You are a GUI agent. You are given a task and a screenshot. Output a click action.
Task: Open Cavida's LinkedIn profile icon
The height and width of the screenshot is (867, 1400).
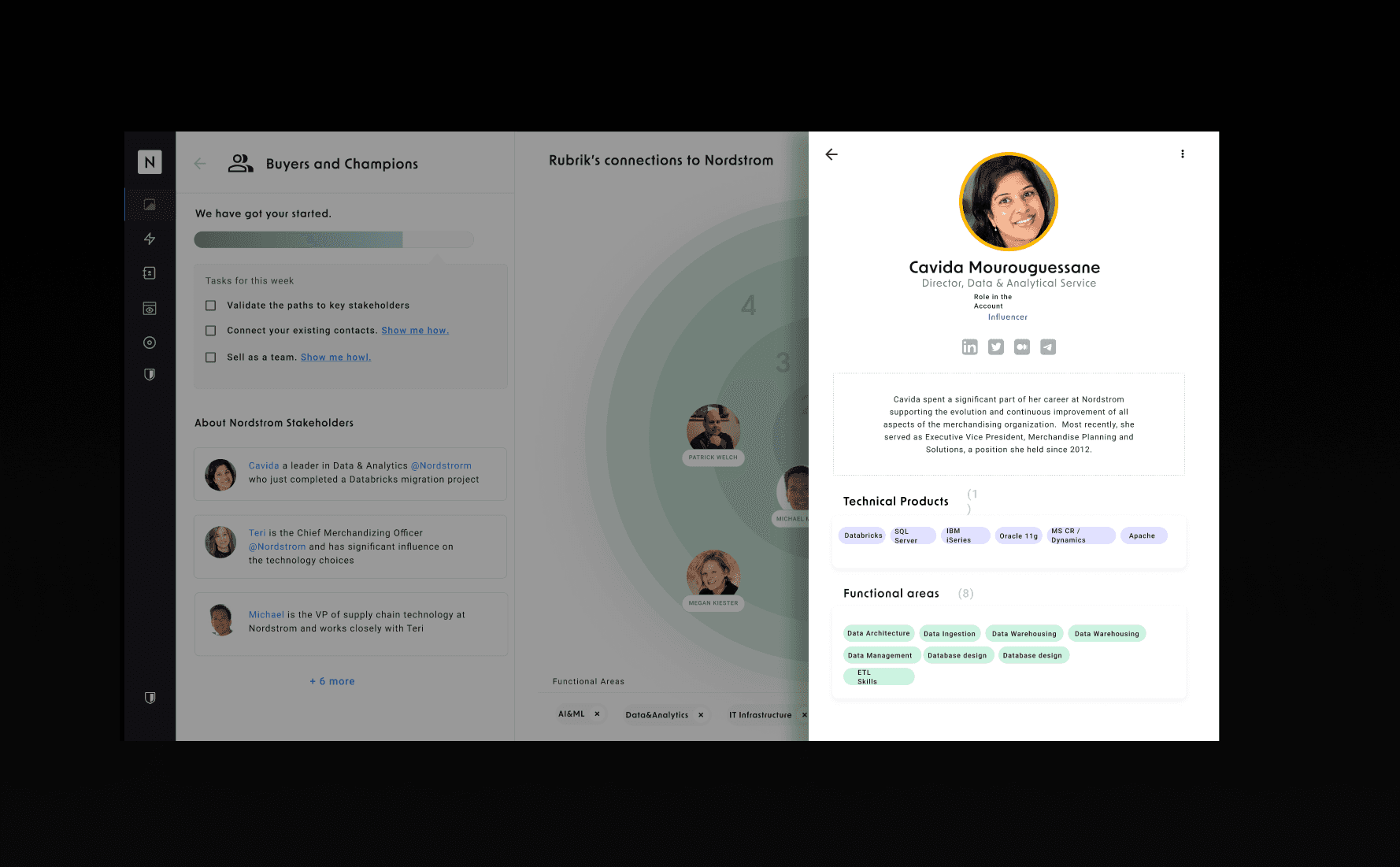click(969, 347)
